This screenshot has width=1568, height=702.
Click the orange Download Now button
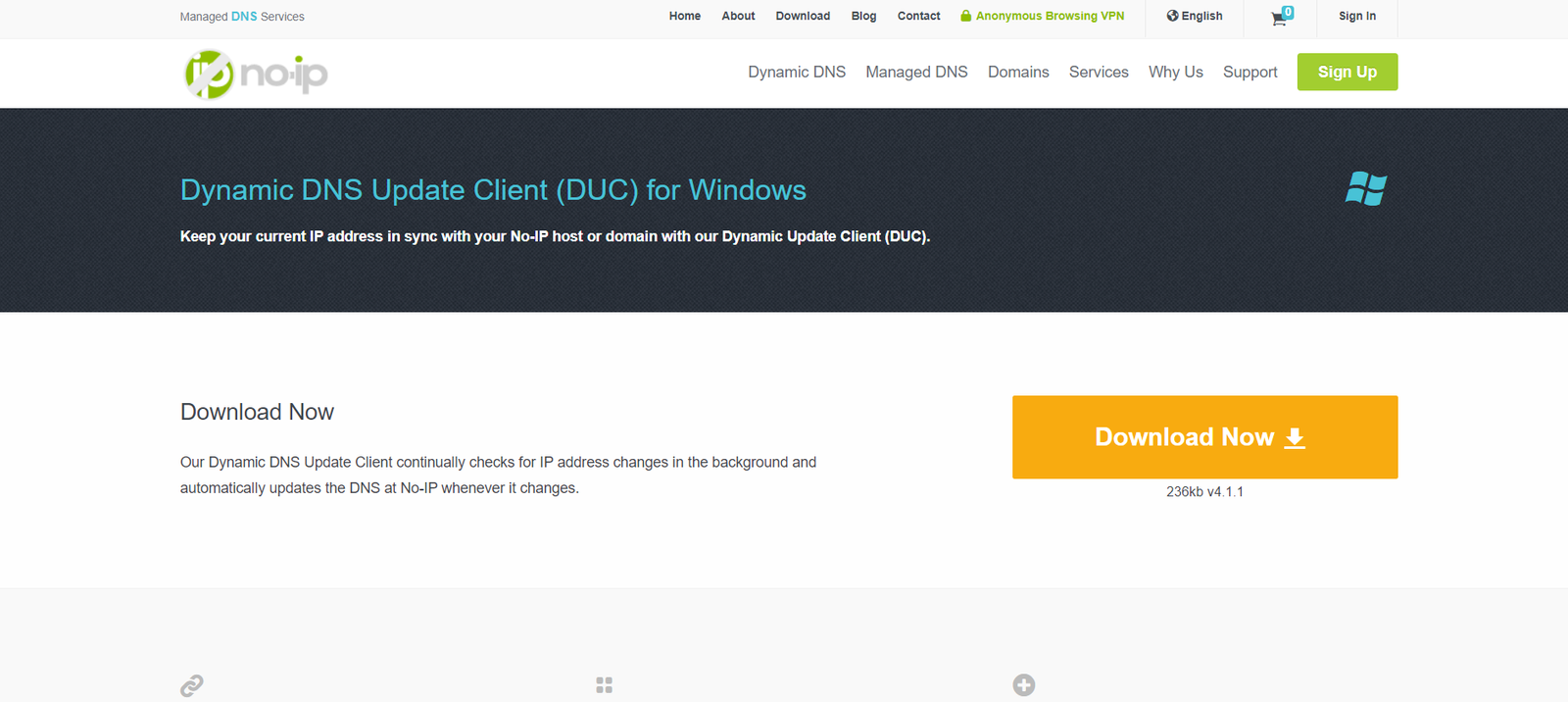1204,437
